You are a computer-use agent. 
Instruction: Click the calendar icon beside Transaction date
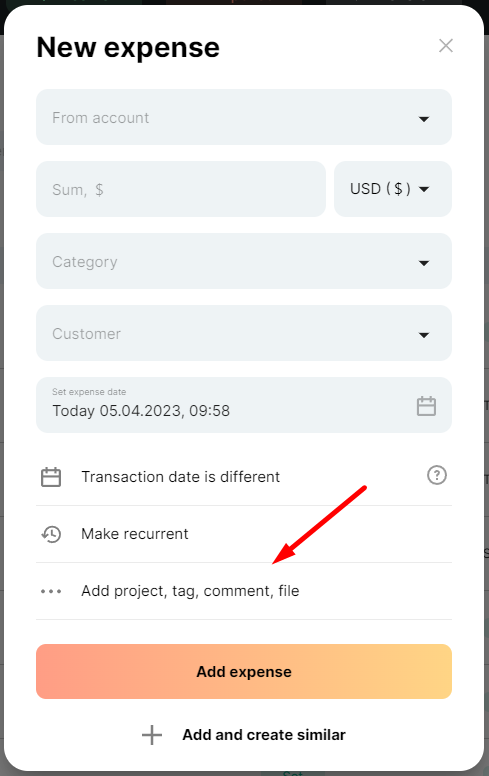(x=51, y=477)
